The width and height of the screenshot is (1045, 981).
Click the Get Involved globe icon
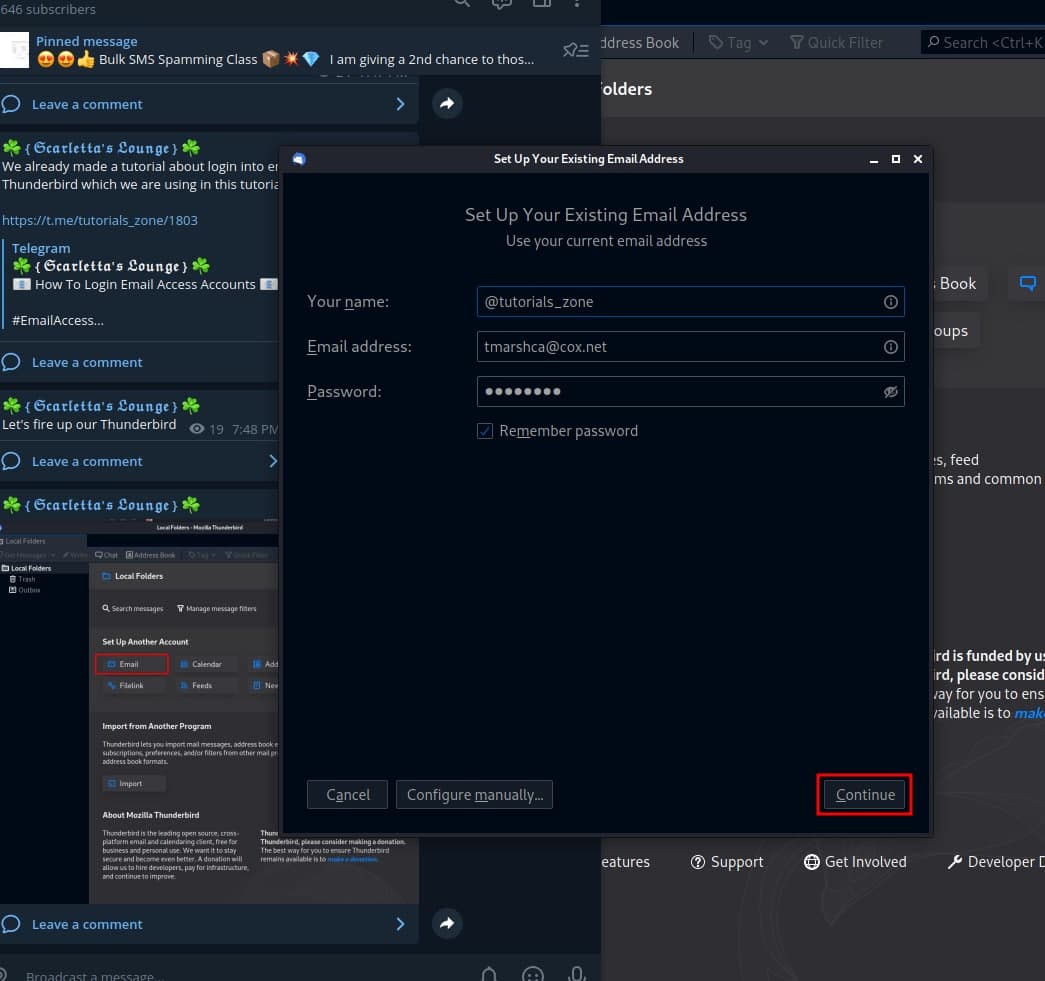812,862
